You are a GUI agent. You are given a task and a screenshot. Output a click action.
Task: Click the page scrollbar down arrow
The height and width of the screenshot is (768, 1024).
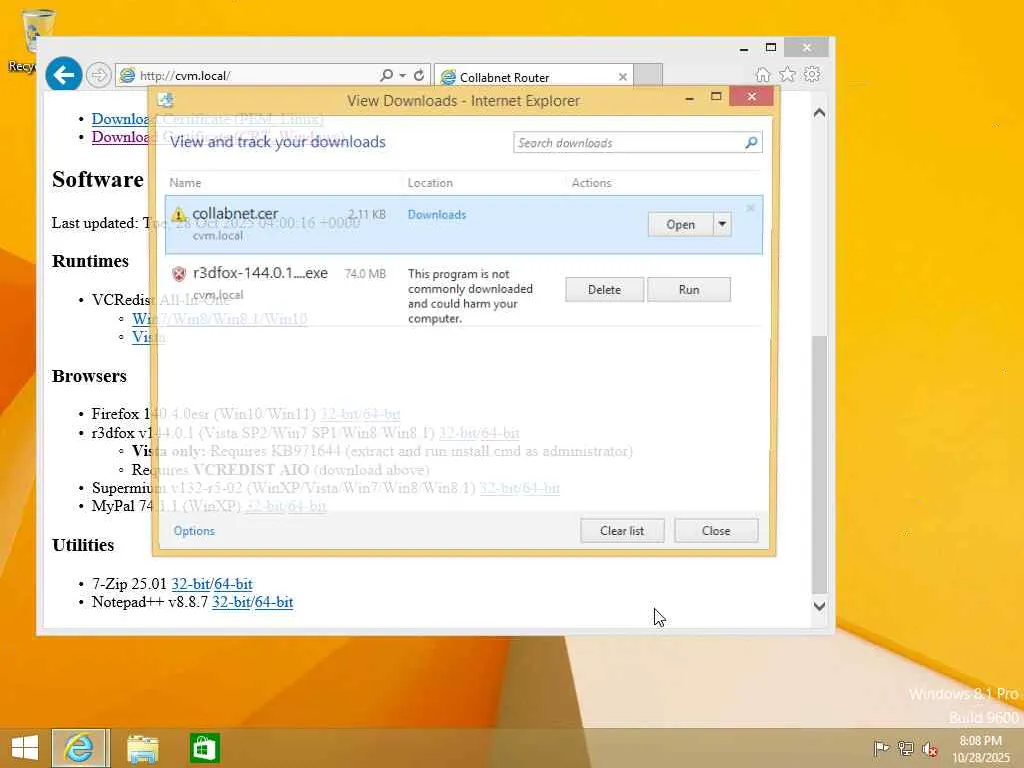click(x=819, y=605)
